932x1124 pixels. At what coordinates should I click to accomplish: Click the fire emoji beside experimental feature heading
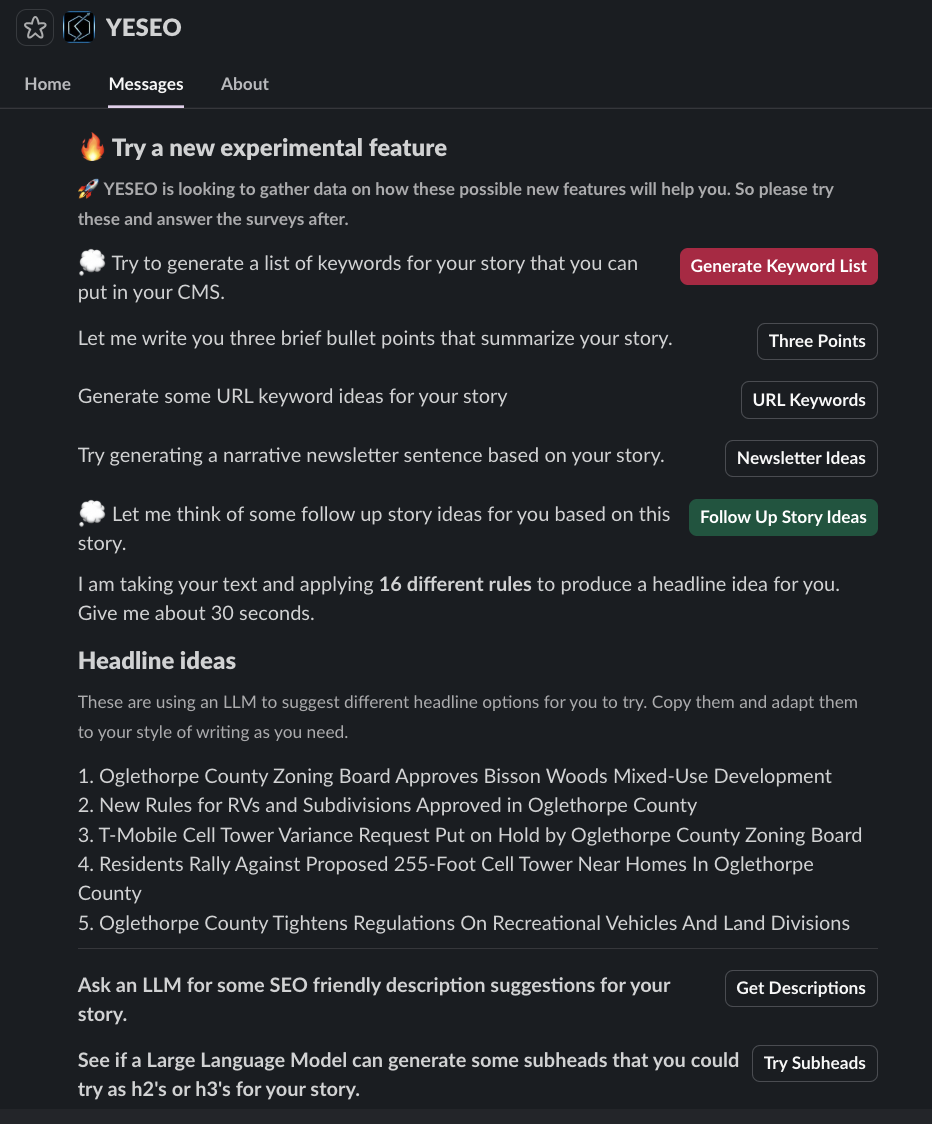92,148
